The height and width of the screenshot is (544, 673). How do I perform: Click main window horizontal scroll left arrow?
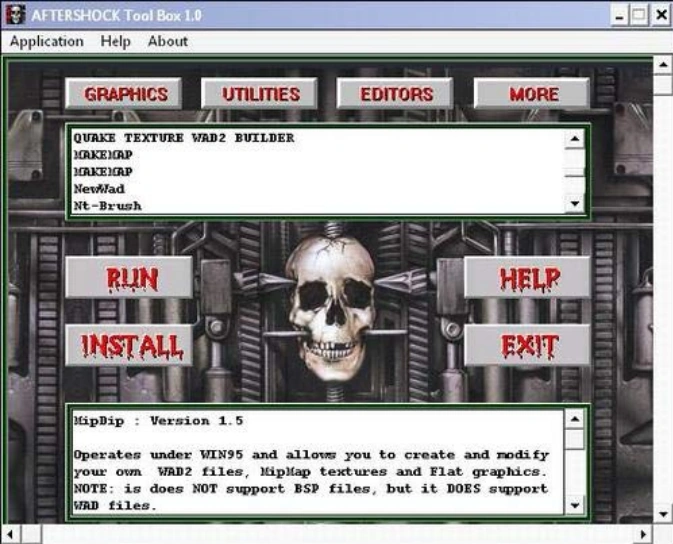point(10,534)
